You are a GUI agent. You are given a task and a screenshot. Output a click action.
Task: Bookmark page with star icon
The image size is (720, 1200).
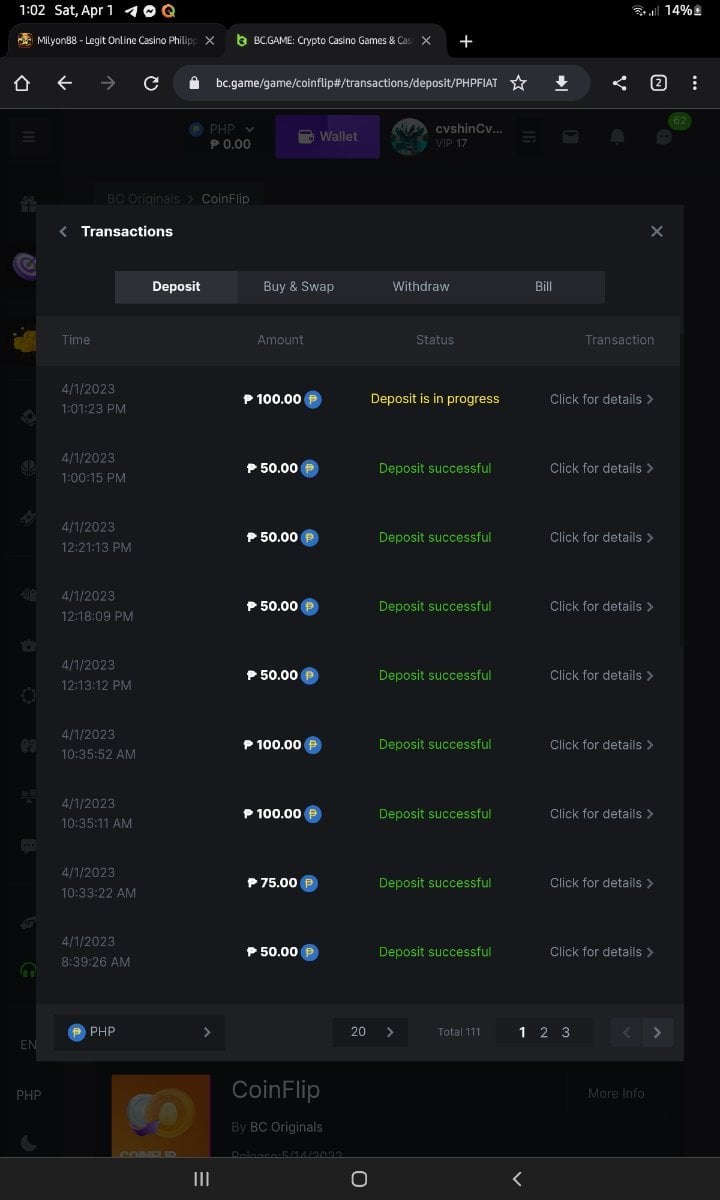[518, 84]
